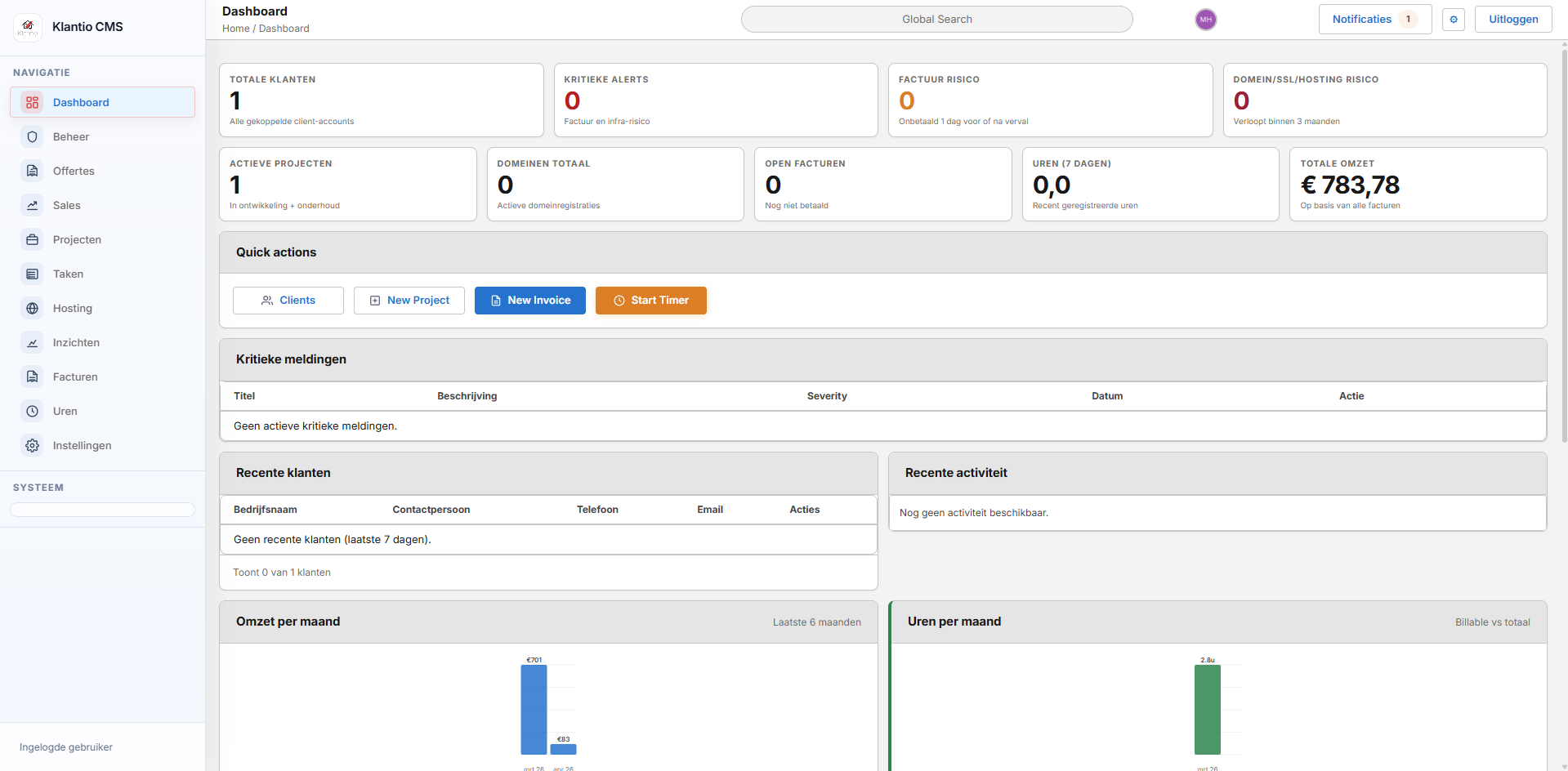The height and width of the screenshot is (771, 1568).
Task: Click the Home breadcrumb link
Action: 236,29
